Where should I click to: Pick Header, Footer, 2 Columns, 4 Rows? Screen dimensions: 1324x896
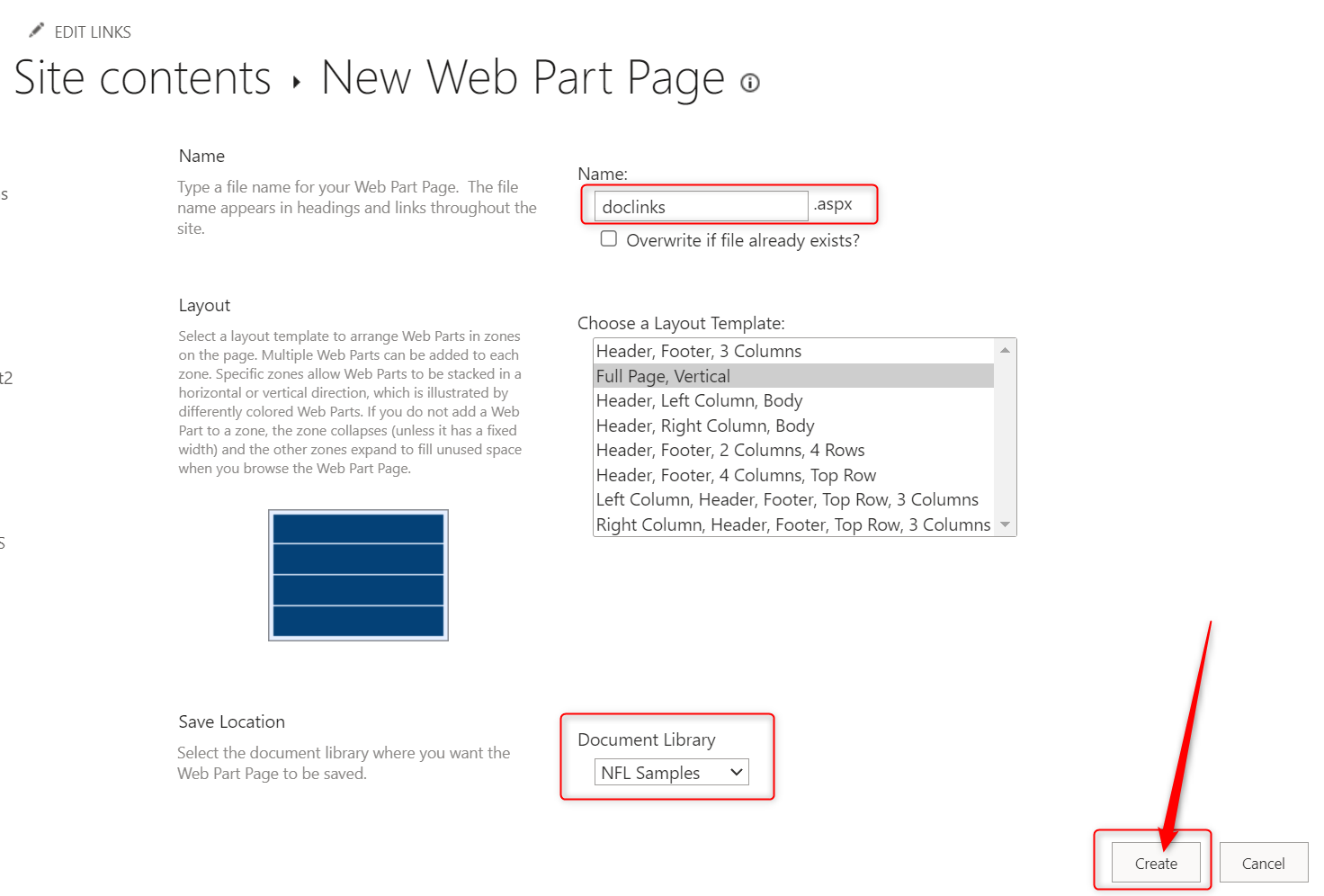(793, 450)
